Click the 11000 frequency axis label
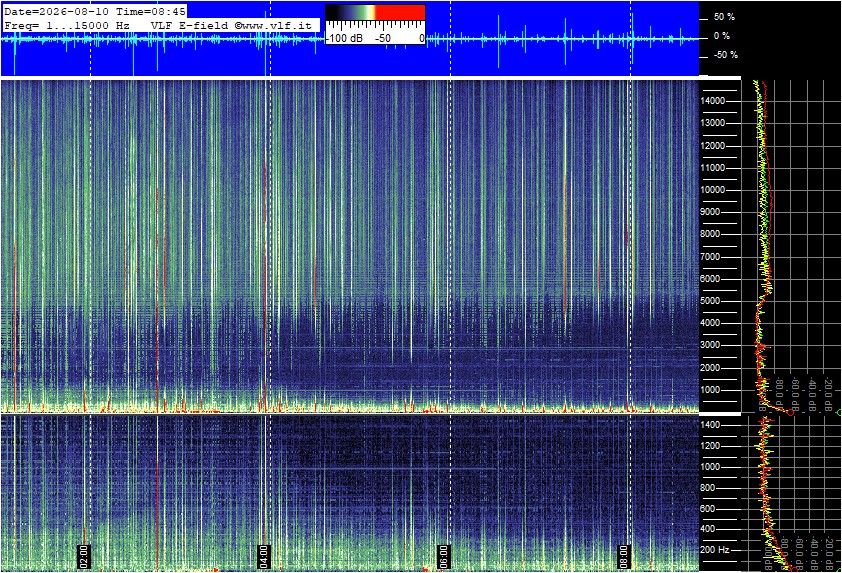Viewport: 842px width, 573px height. 713,168
